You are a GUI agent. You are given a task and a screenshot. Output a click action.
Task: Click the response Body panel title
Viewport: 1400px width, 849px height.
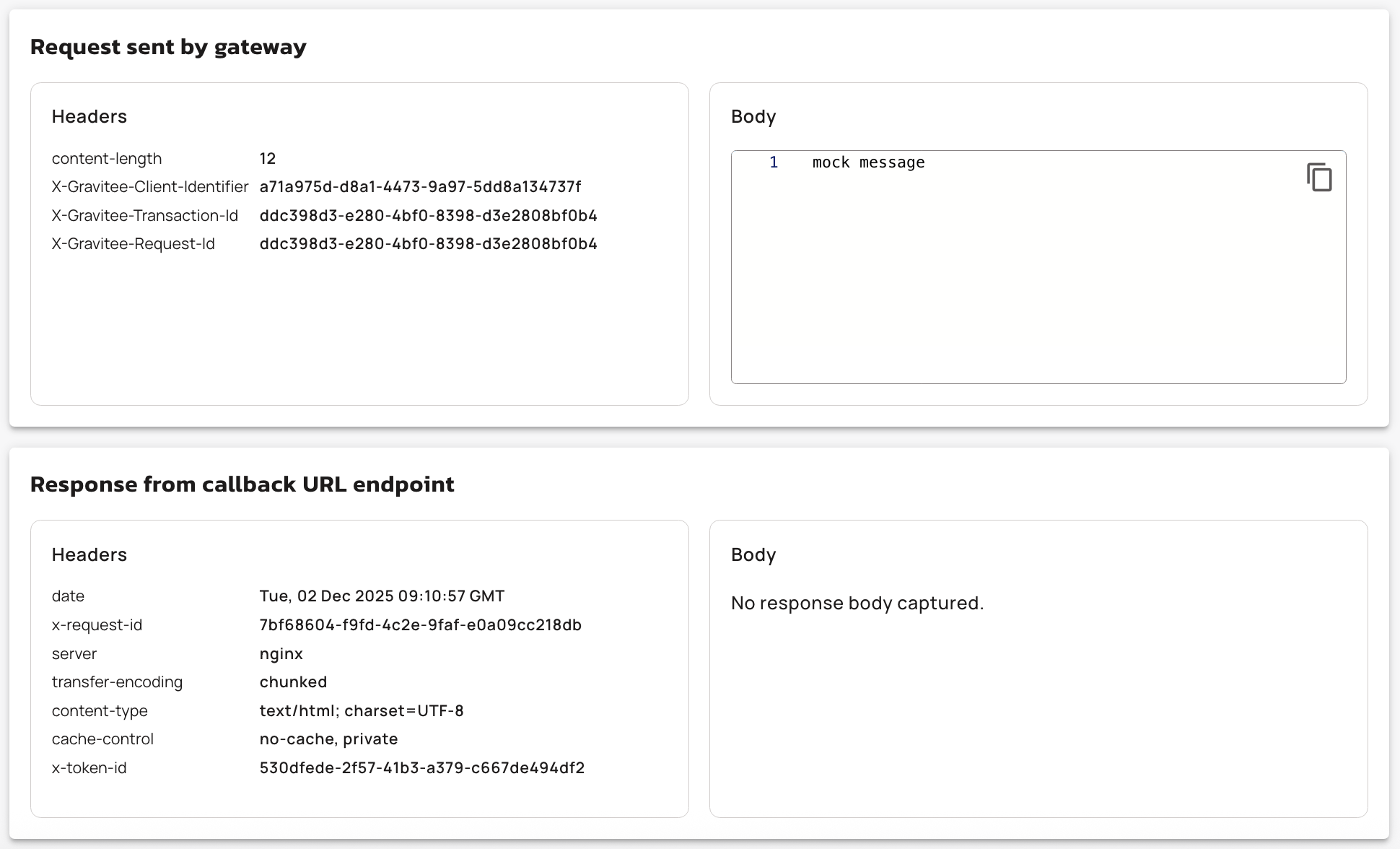[x=753, y=555]
